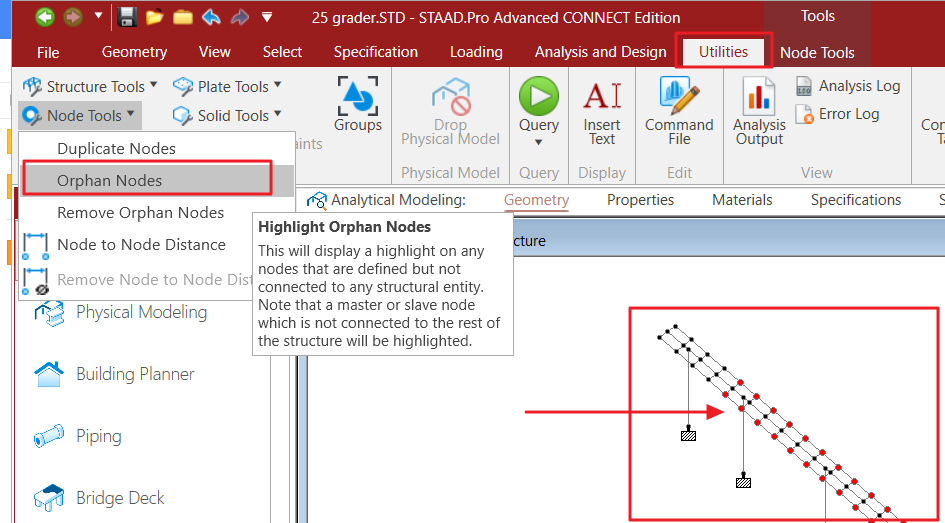
Task: Switch to the Geometry ribbon tab
Action: pyautogui.click(x=134, y=52)
